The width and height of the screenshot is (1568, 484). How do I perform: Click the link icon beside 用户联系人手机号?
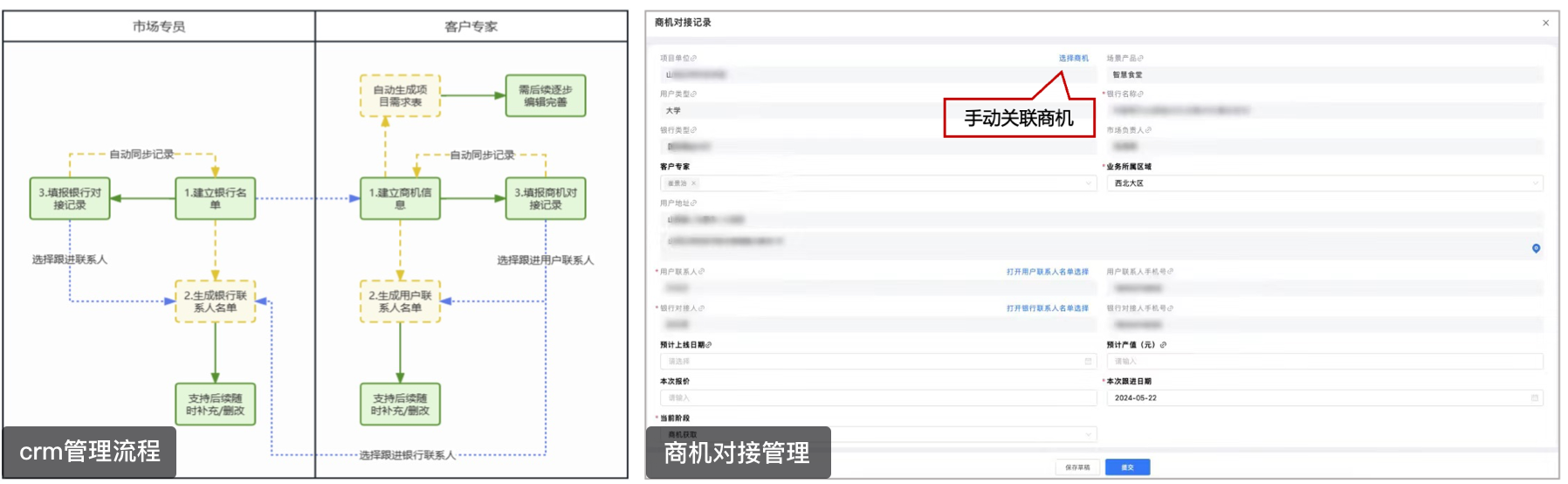point(1170,272)
